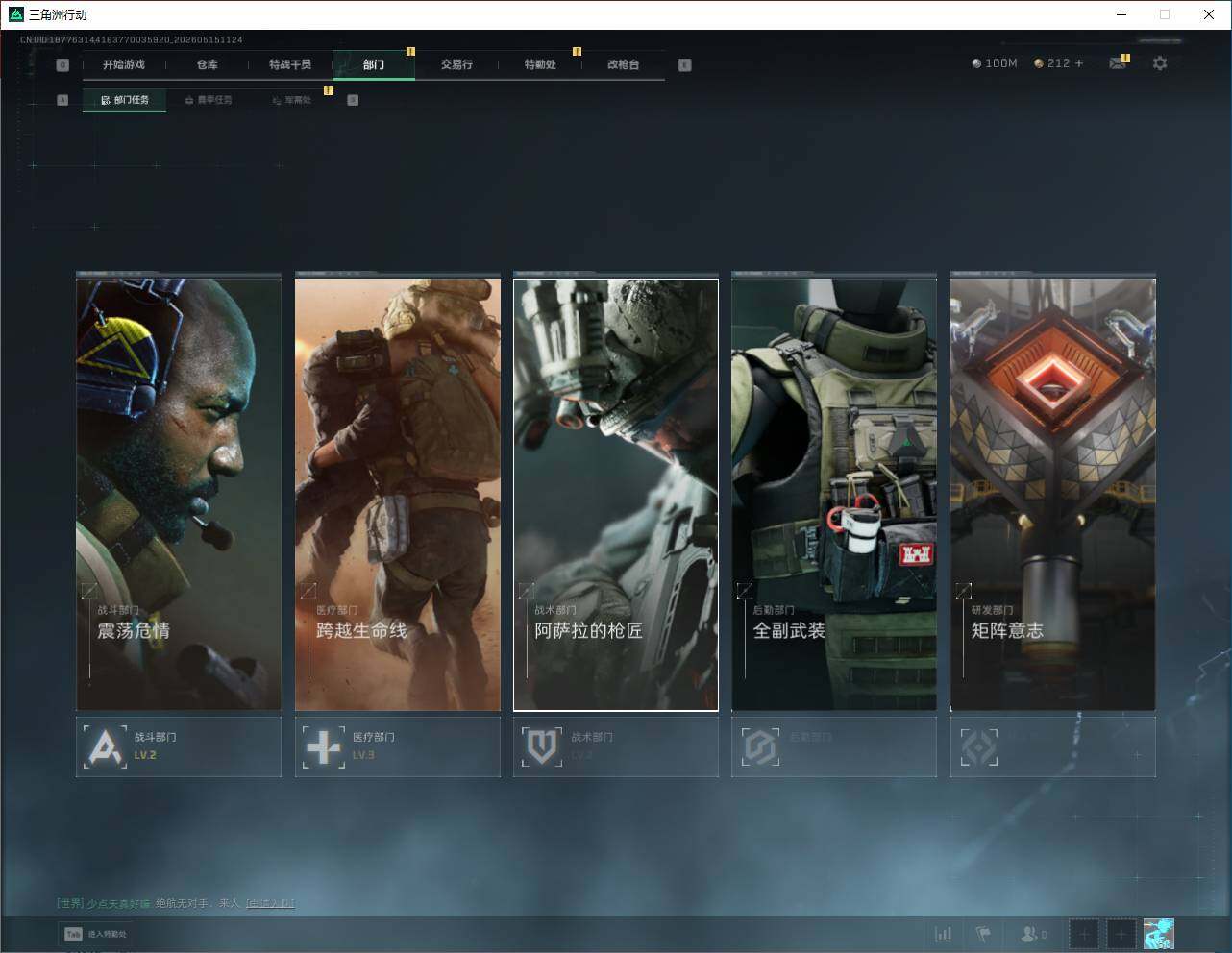Viewport: 1232px width, 953px height.
Task: Go to the 开始游戏 tab
Action: [x=124, y=64]
